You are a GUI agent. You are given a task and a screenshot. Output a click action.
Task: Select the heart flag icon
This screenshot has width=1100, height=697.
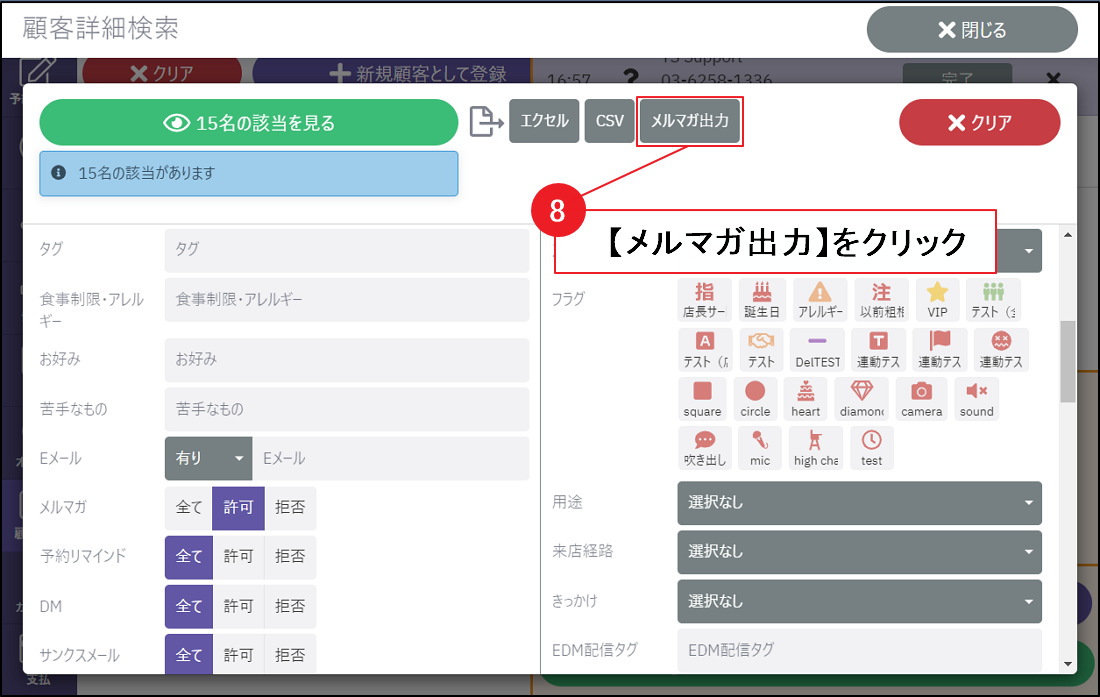805,398
